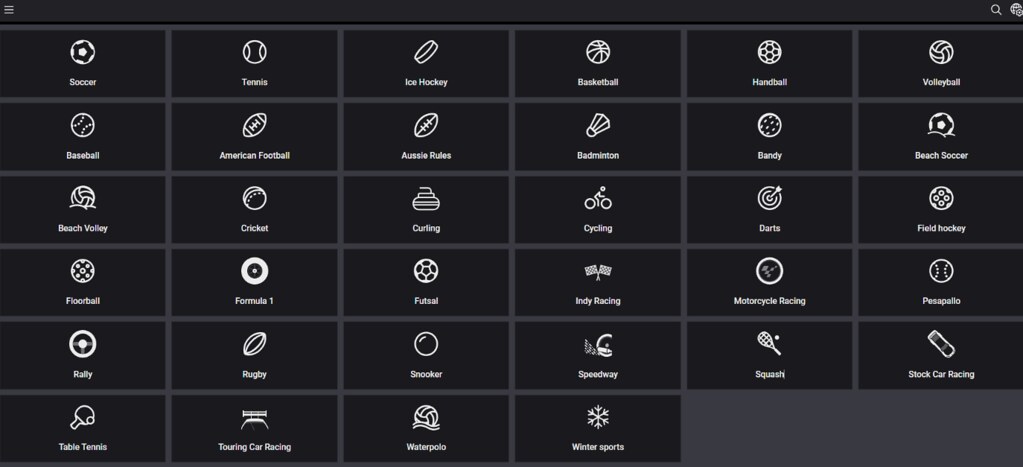The height and width of the screenshot is (467, 1023).
Task: Click the "Field hockey" label
Action: click(941, 228)
